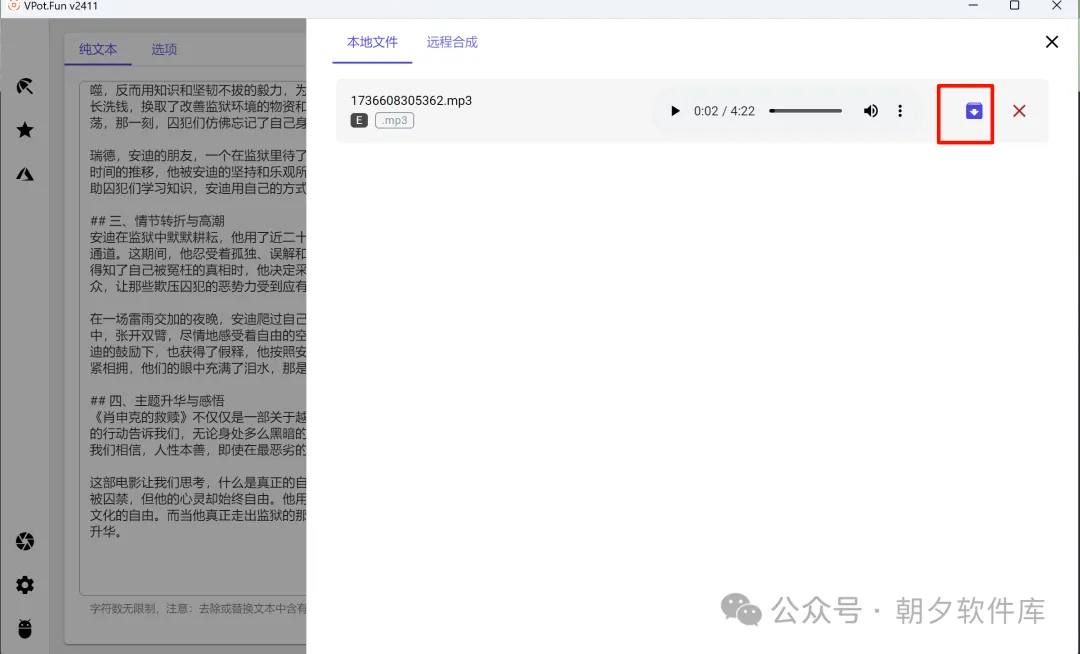Click the playback progress bar
1080x654 pixels.
pos(805,111)
